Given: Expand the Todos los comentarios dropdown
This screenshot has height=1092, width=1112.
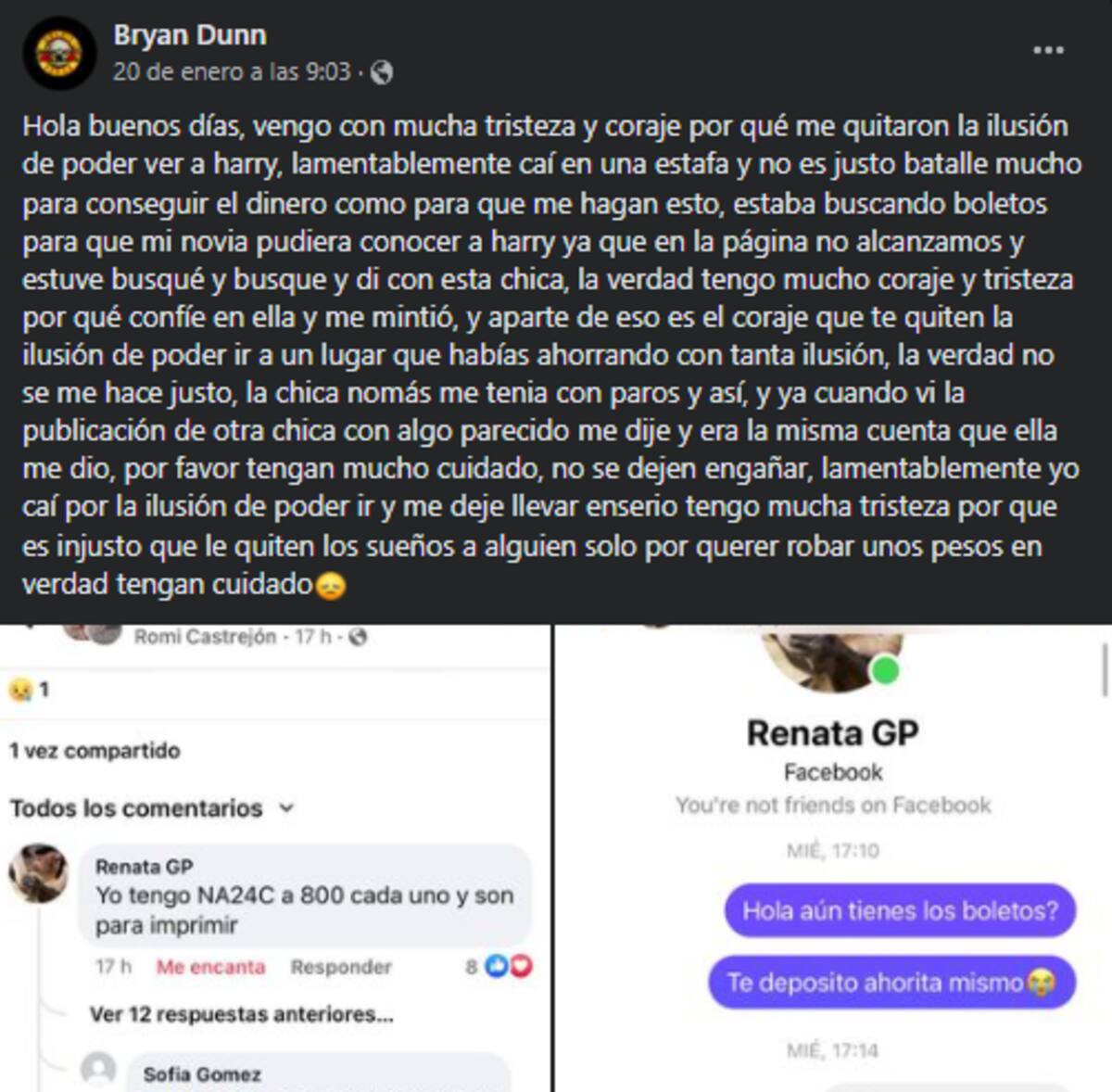Looking at the screenshot, I should pyautogui.click(x=153, y=808).
